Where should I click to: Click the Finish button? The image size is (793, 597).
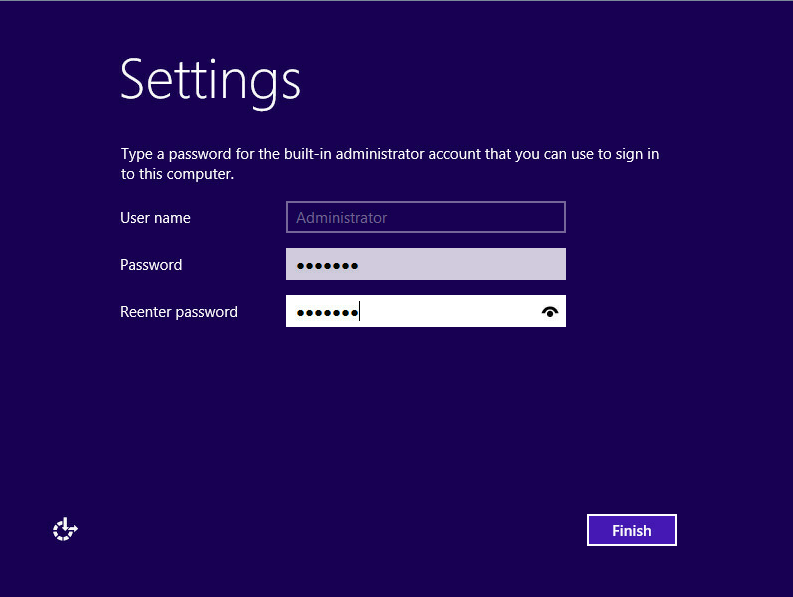[x=632, y=530]
